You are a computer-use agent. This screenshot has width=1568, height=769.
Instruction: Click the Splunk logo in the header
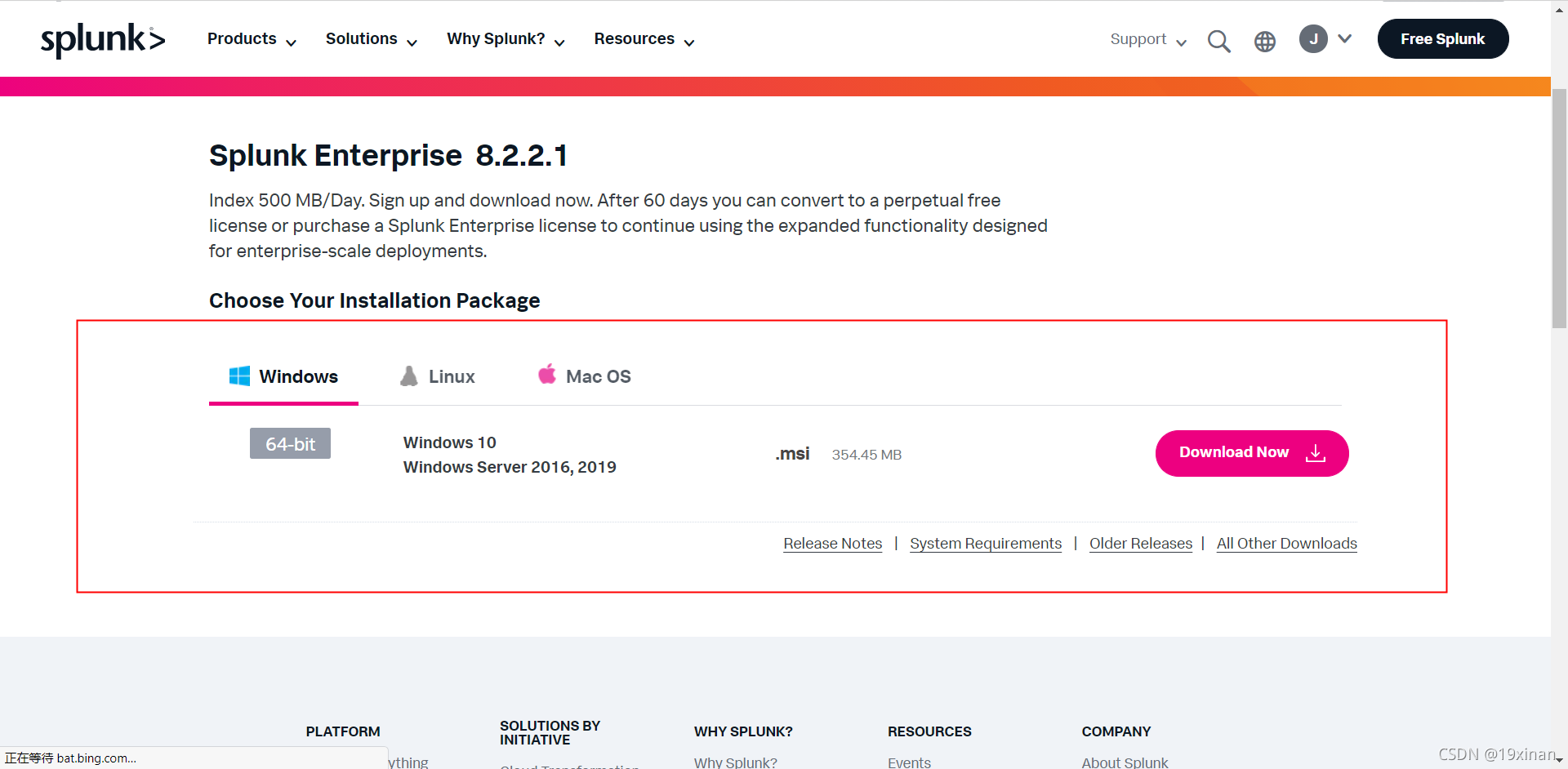point(103,40)
